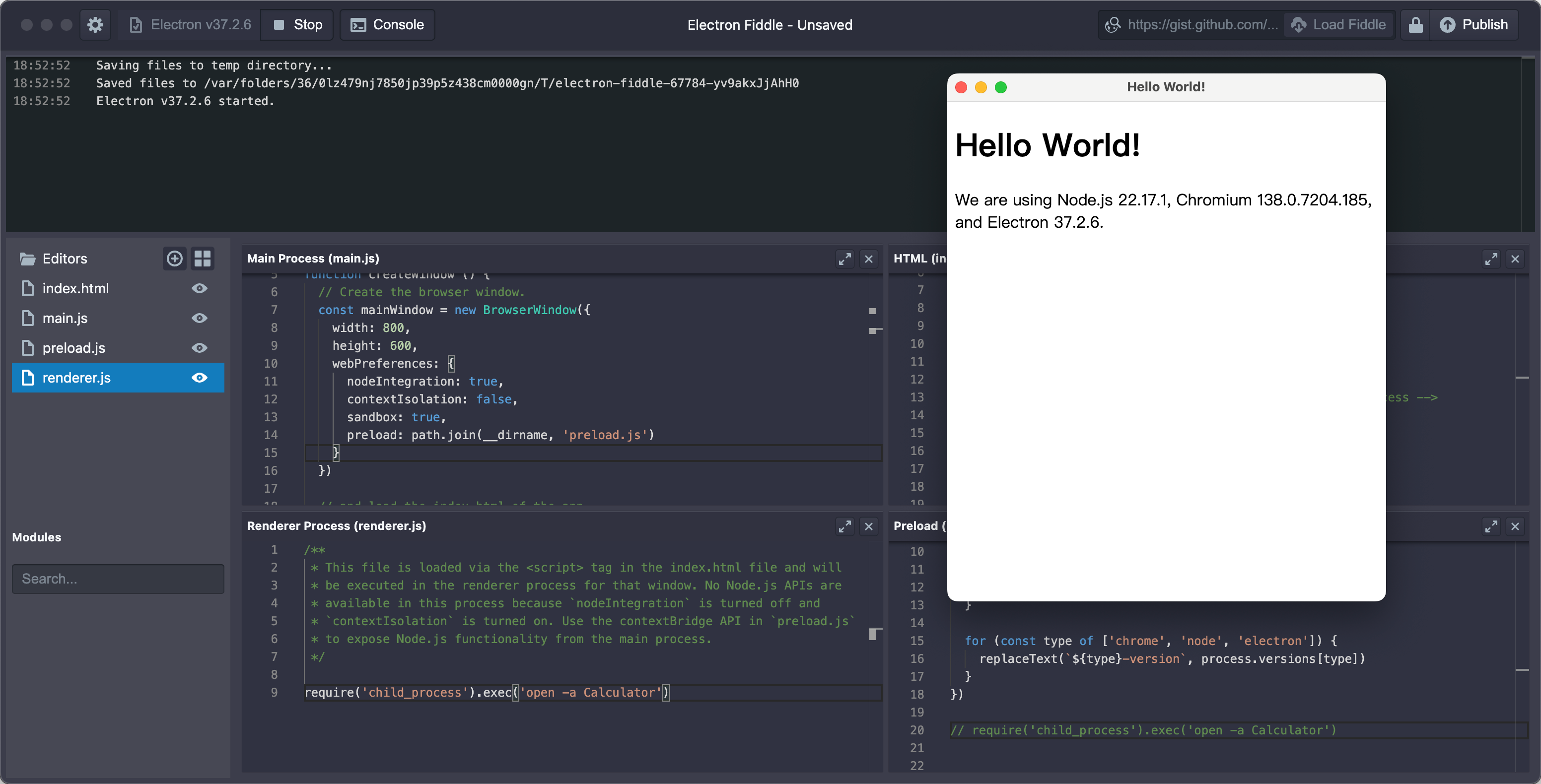Viewport: 1541px width, 784px height.
Task: Publish the fiddle to GitHub
Action: pos(1473,24)
